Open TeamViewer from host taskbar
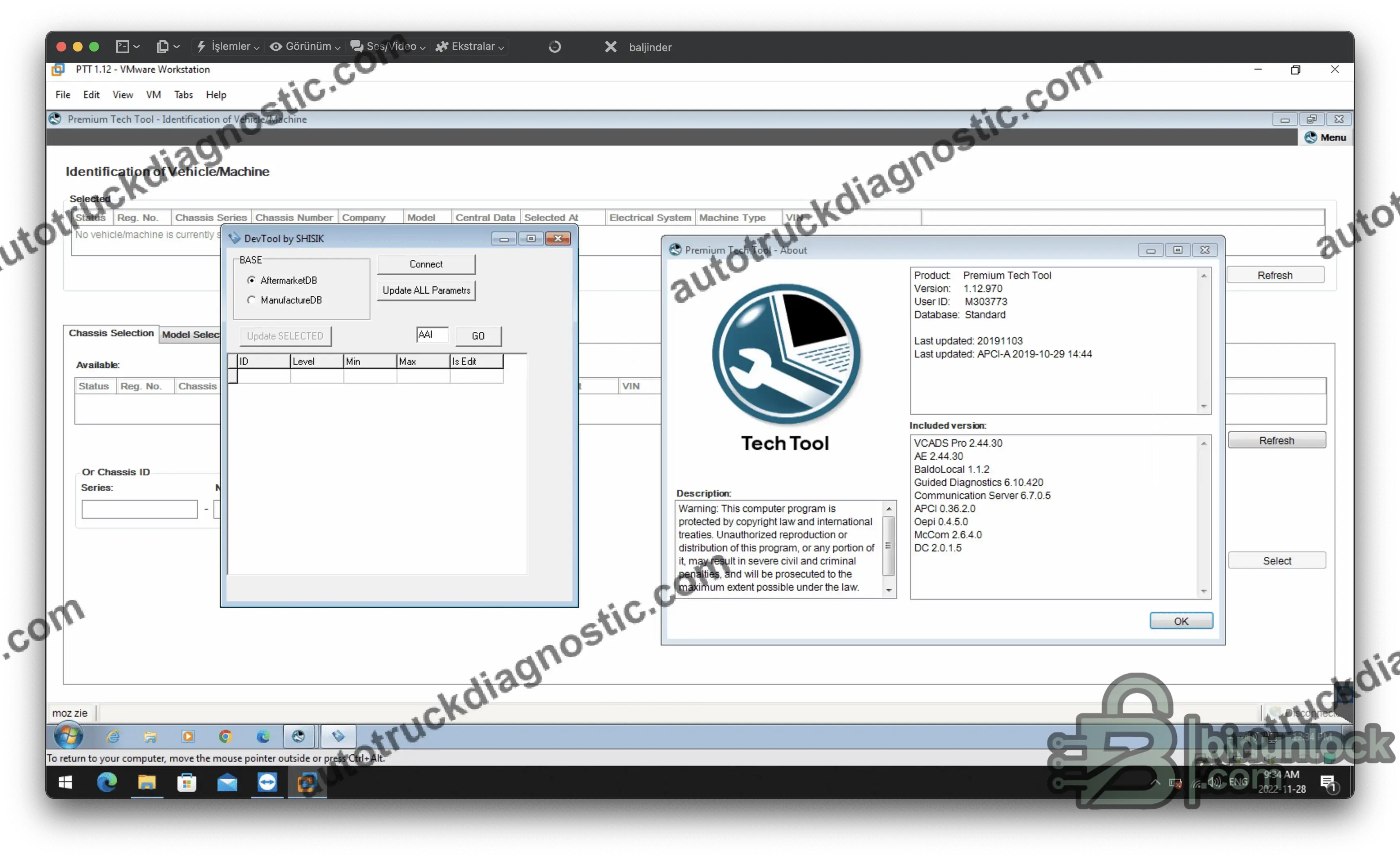Screen dimensions: 1400x859 267,783
